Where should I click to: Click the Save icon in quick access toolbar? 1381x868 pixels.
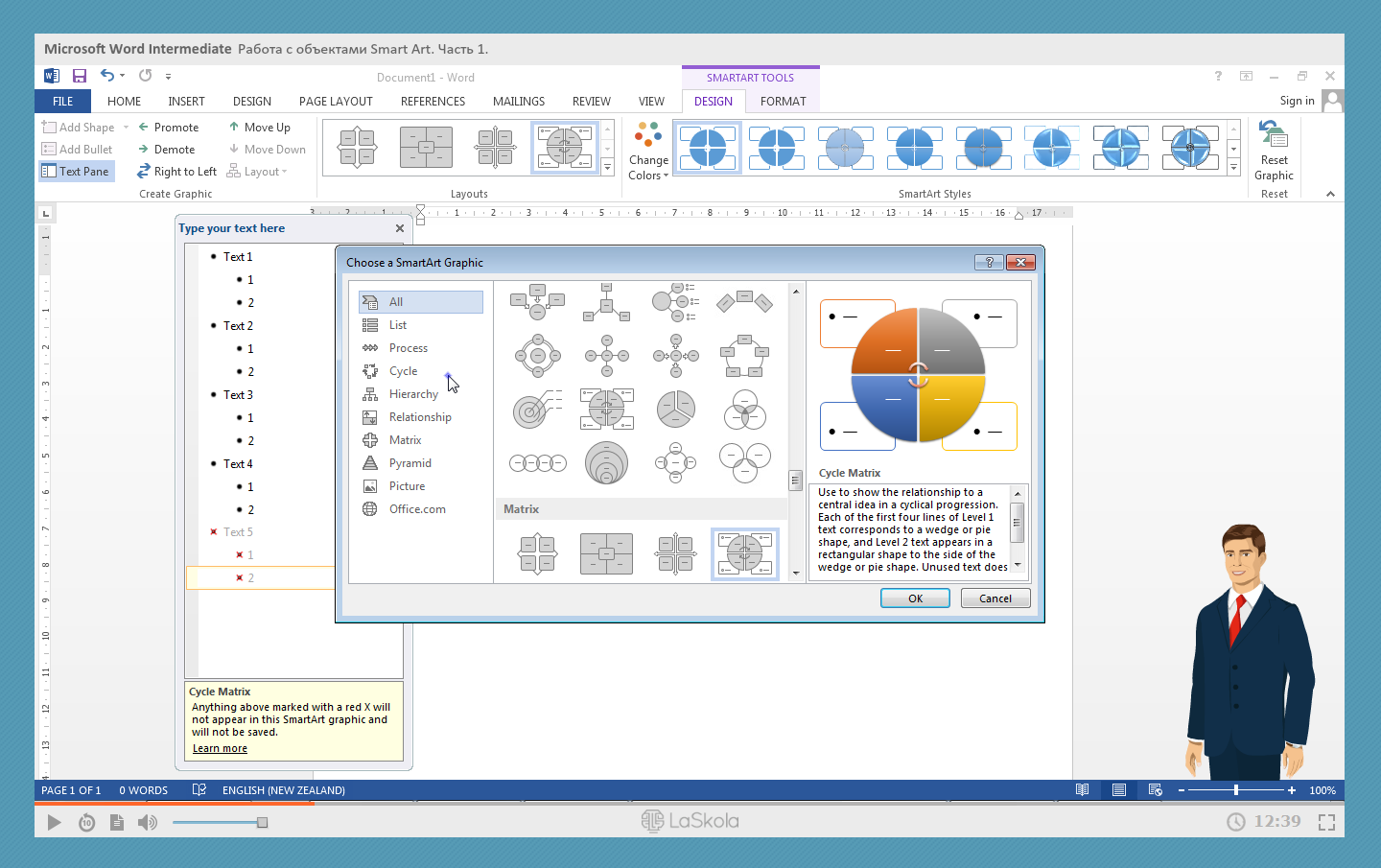point(80,76)
